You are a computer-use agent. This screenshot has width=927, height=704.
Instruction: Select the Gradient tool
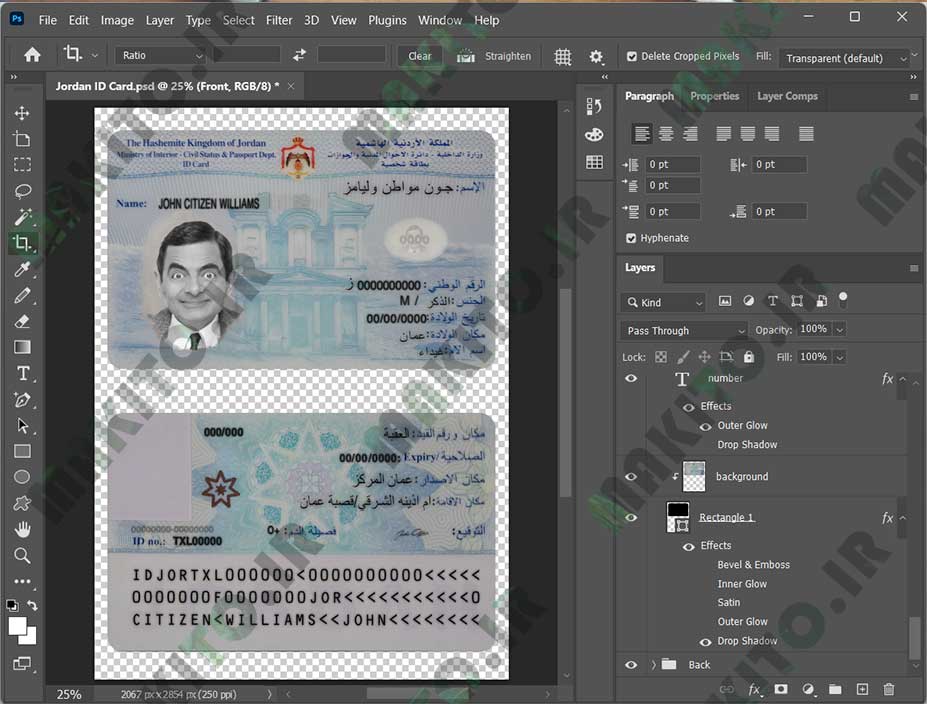[22, 347]
